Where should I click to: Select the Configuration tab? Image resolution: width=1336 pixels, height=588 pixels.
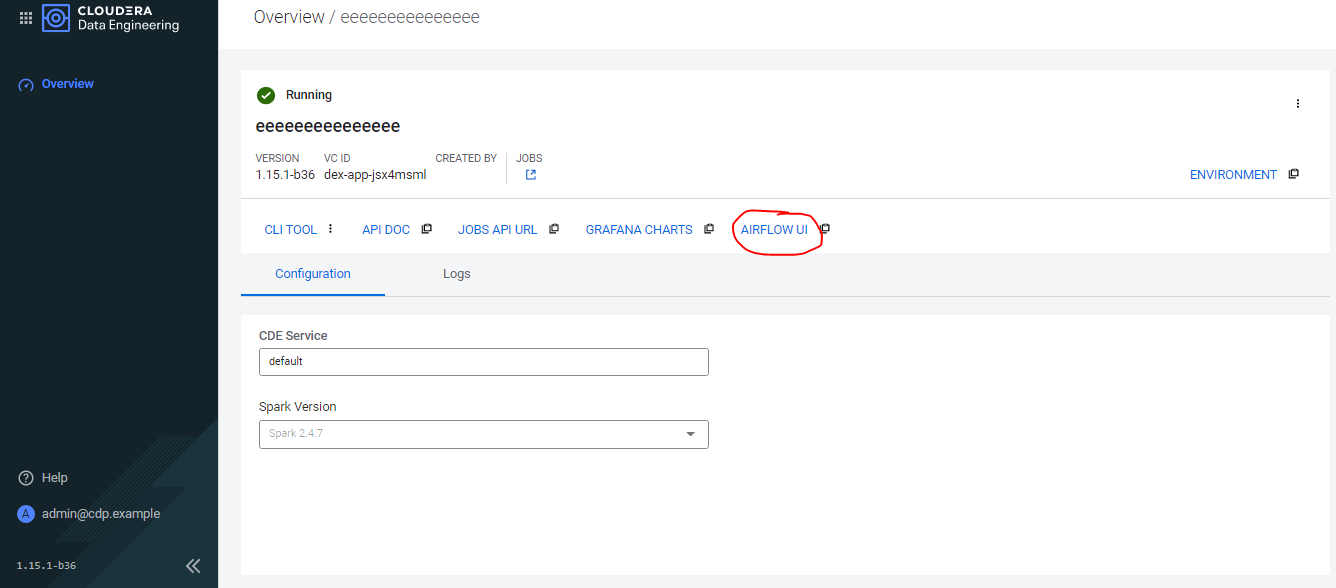(x=312, y=273)
